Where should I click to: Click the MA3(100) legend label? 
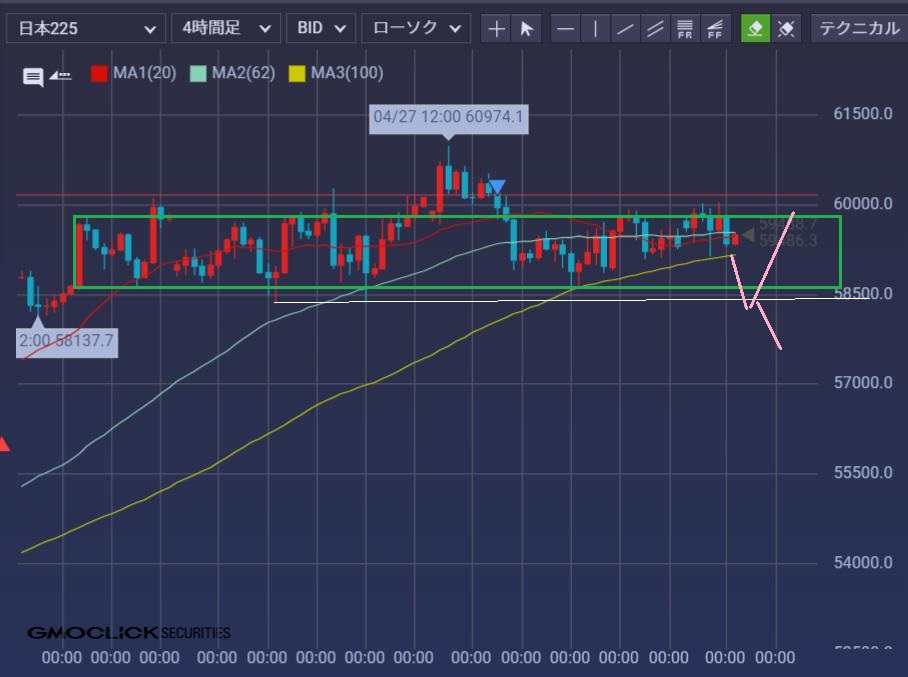[x=347, y=73]
